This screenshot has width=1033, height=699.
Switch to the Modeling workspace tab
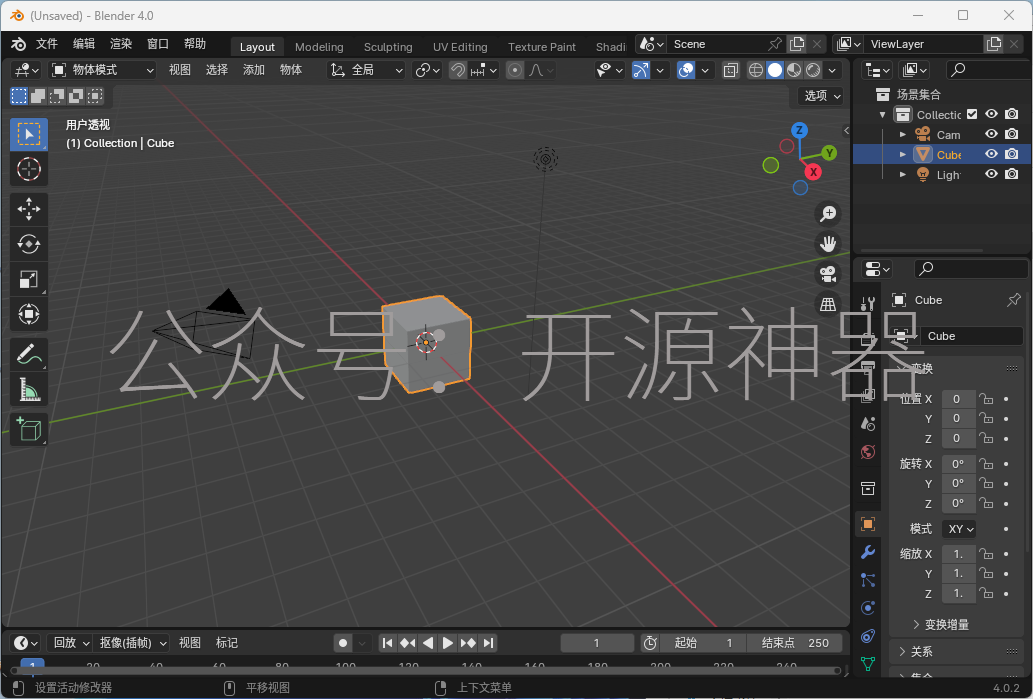[x=319, y=47]
